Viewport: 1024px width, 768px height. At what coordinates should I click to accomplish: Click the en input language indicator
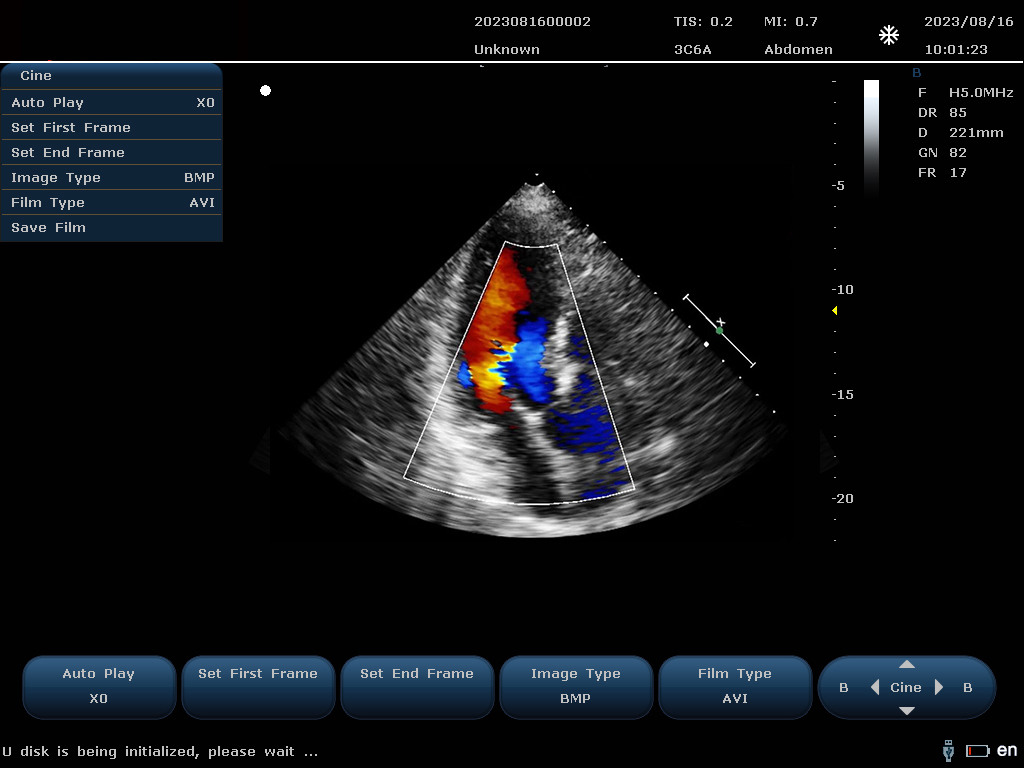[x=1007, y=750]
